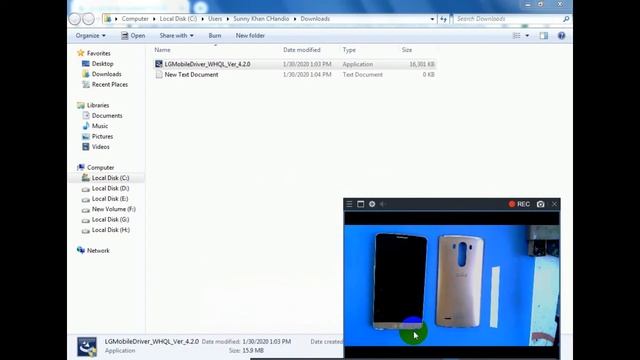Click the camera viewer window mode icon
640x360 pixels.
(360, 204)
